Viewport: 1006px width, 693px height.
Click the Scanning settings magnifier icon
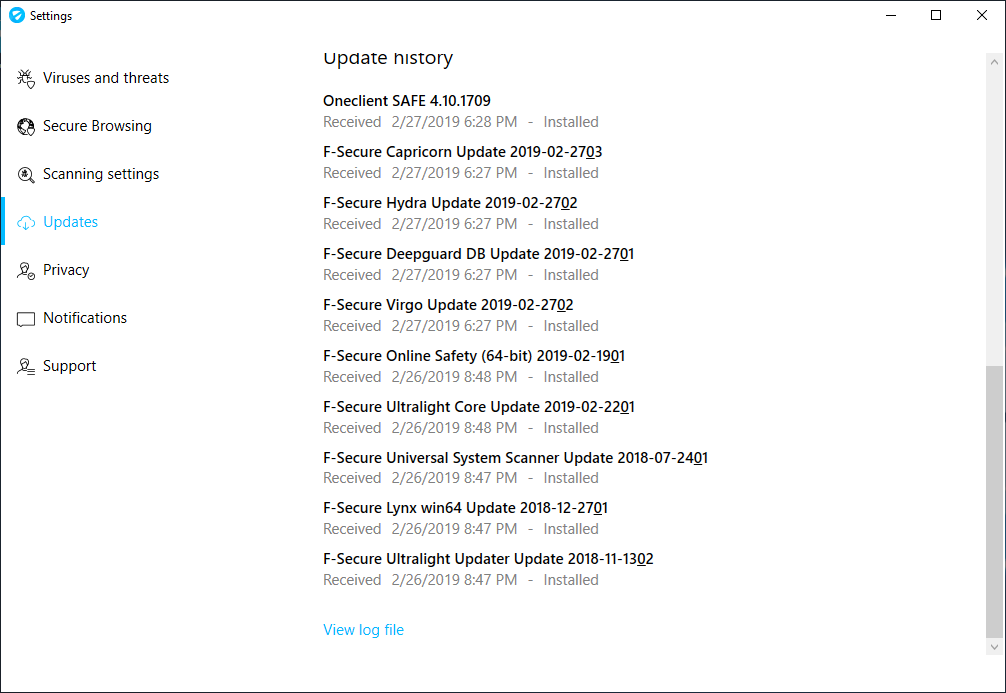[26, 175]
